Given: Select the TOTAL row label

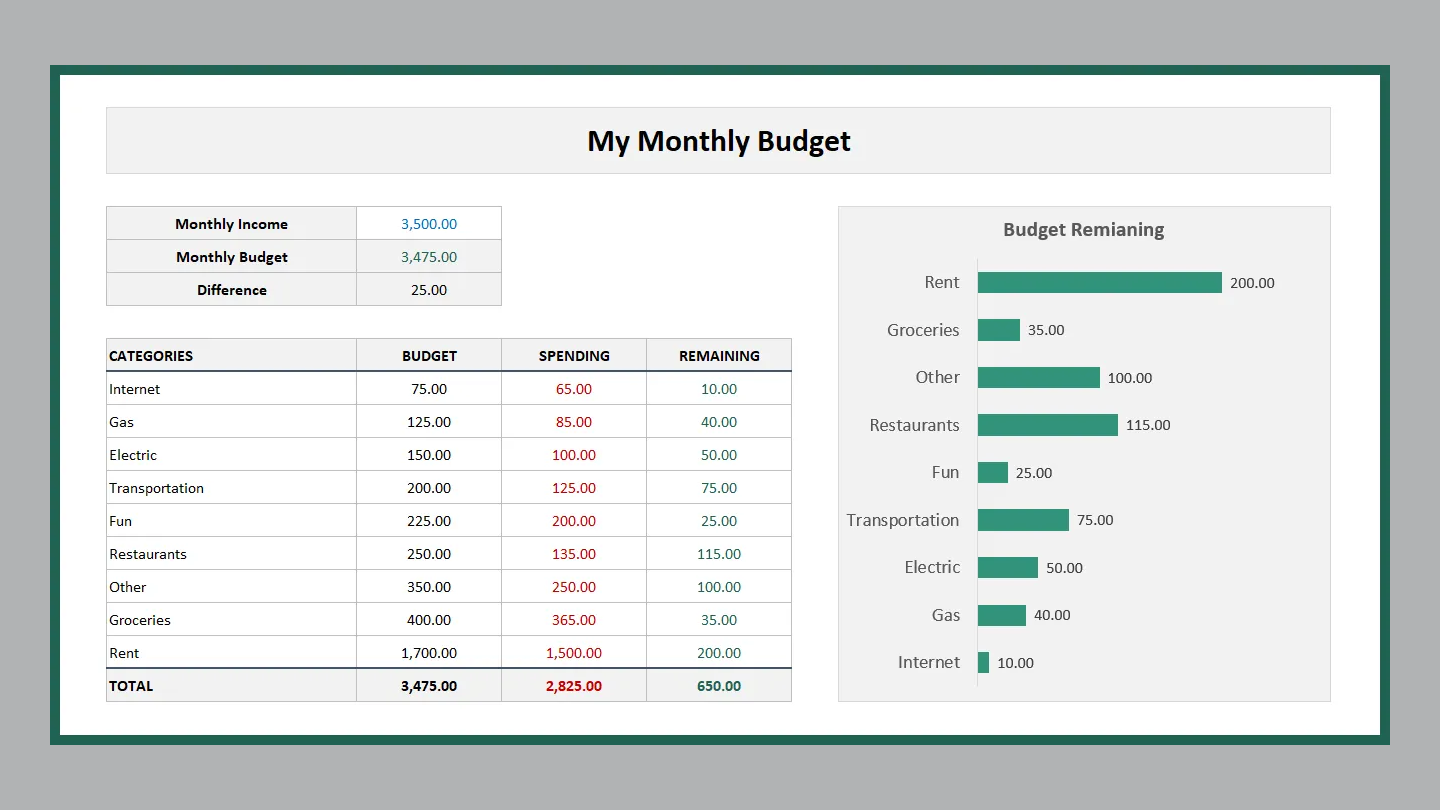Looking at the screenshot, I should [231, 686].
